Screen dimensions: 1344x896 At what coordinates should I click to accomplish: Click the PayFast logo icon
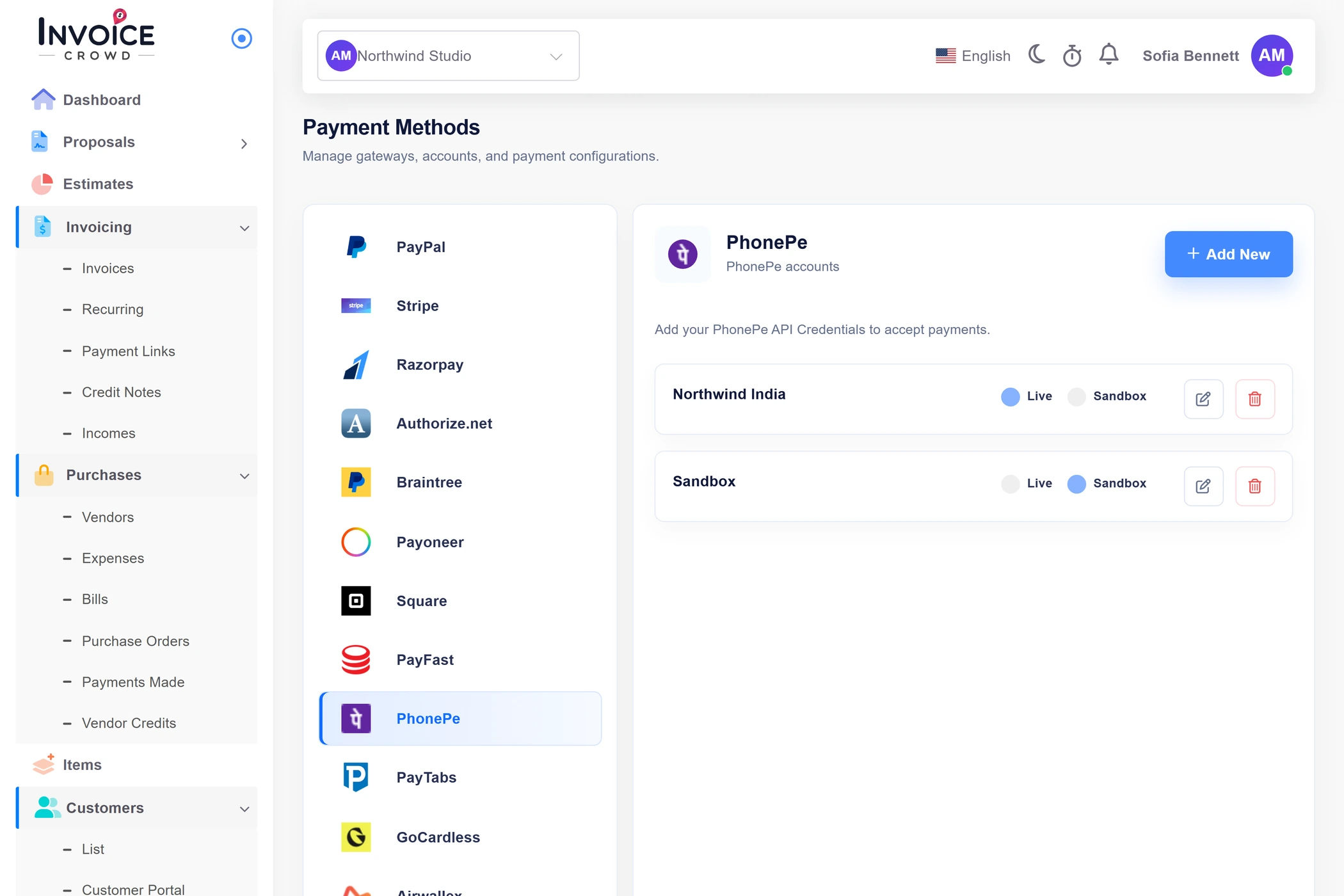pos(356,660)
